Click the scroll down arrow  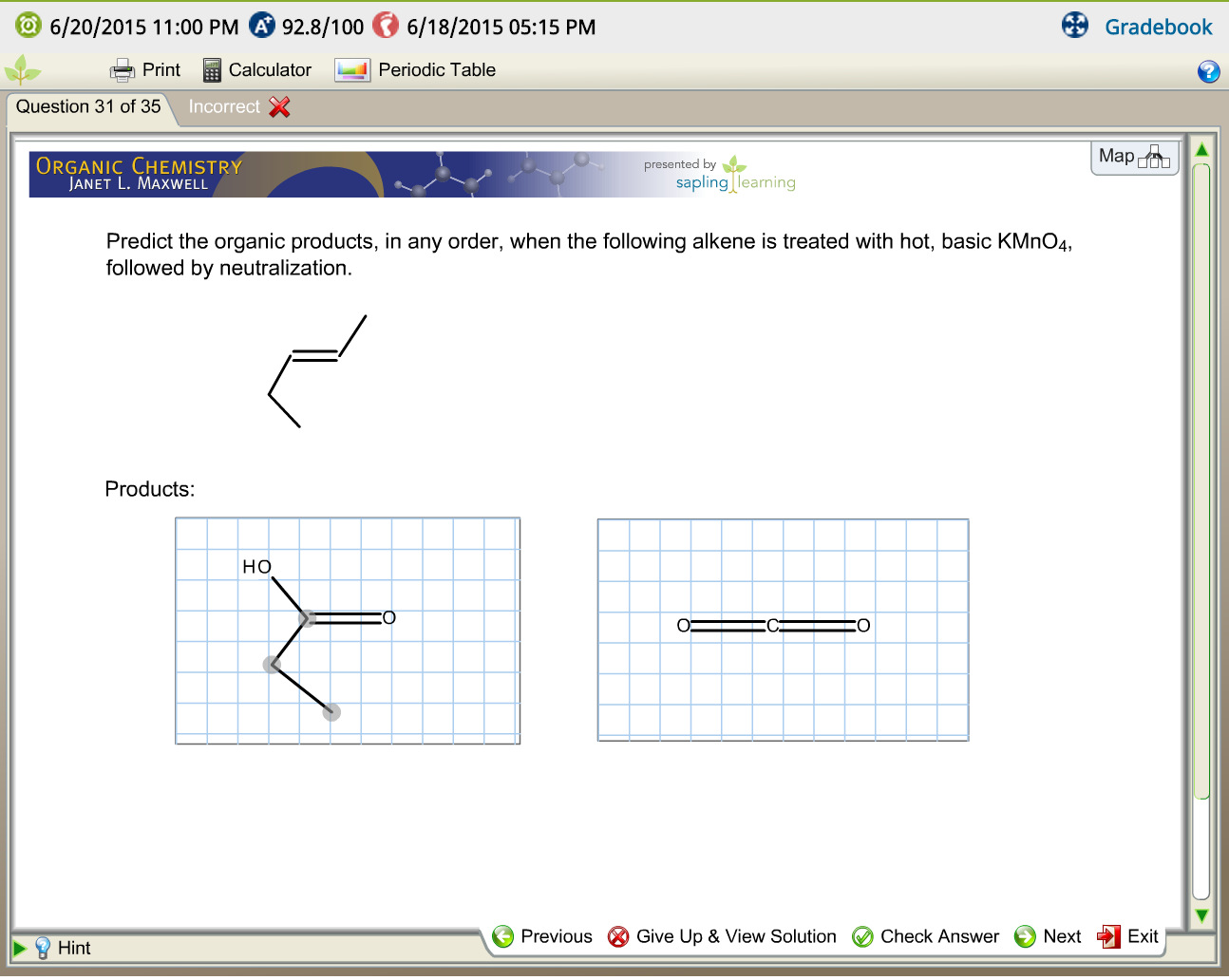coord(1201,915)
